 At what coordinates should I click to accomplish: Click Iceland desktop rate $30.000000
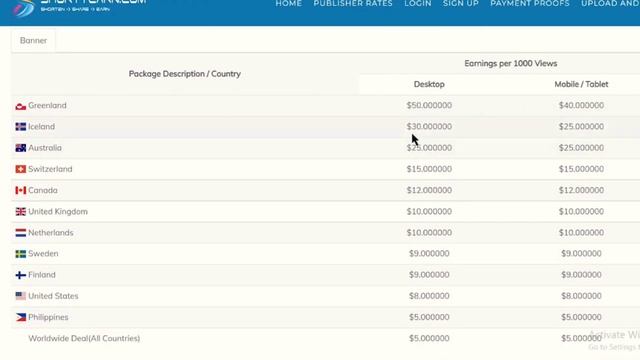click(x=429, y=127)
